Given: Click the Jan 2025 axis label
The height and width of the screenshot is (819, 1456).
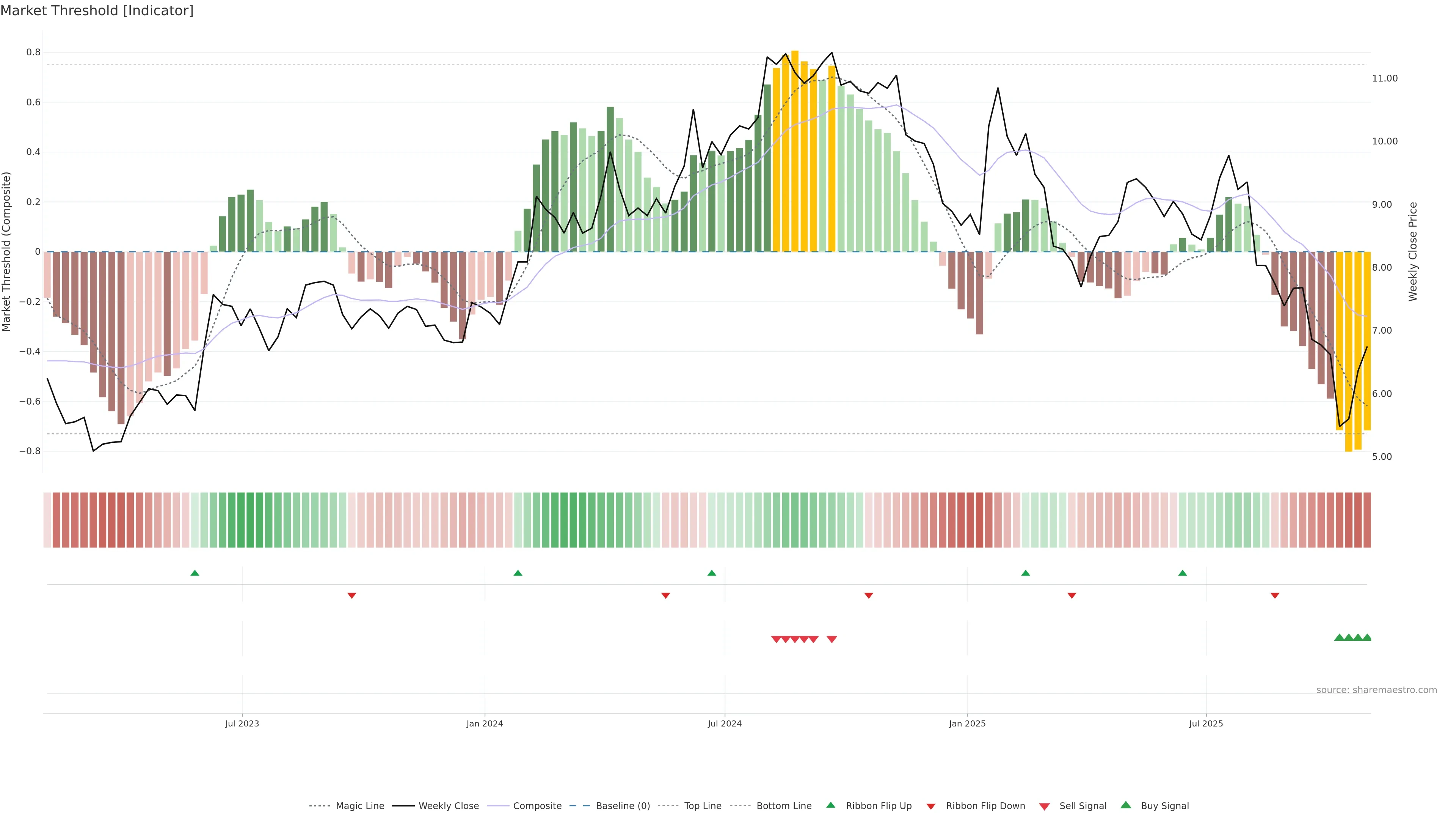Looking at the screenshot, I should (x=967, y=723).
